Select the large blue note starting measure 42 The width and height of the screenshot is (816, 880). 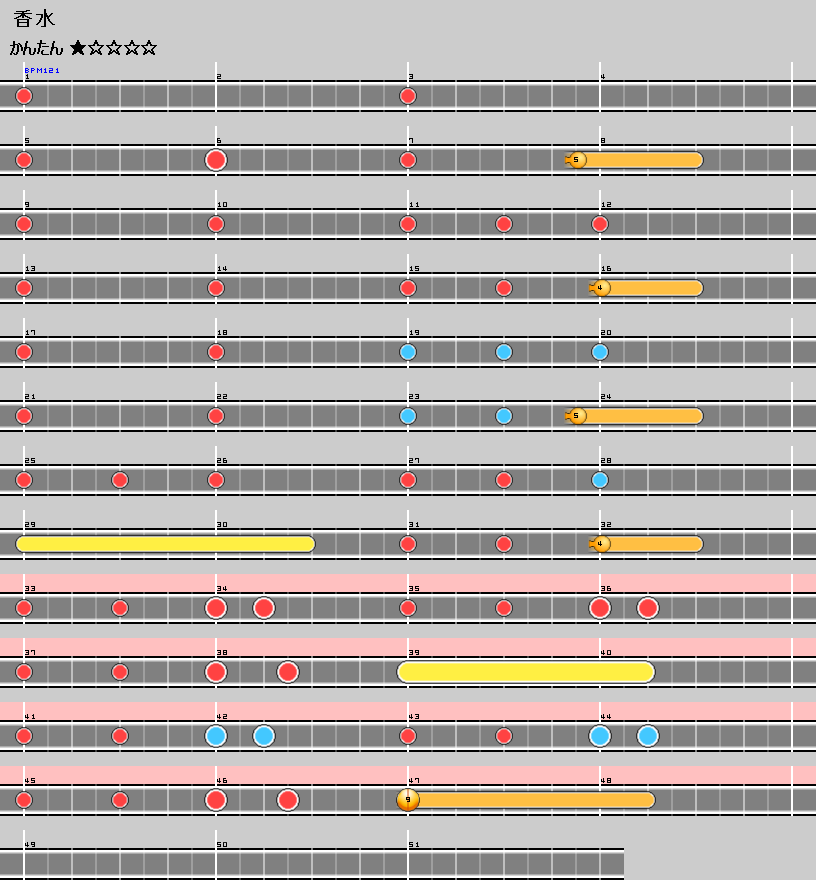click(216, 736)
